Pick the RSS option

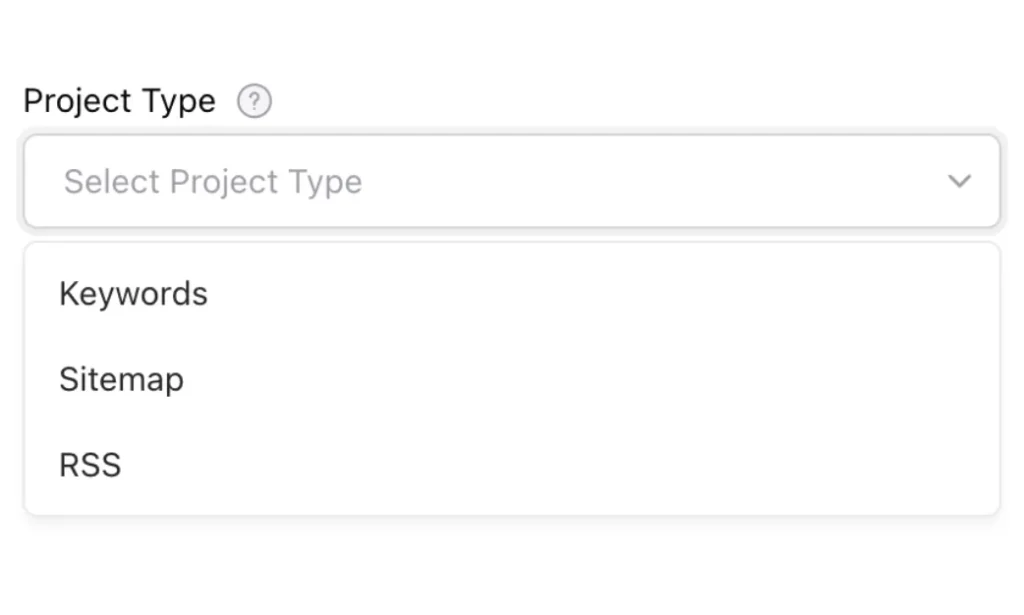(512, 465)
